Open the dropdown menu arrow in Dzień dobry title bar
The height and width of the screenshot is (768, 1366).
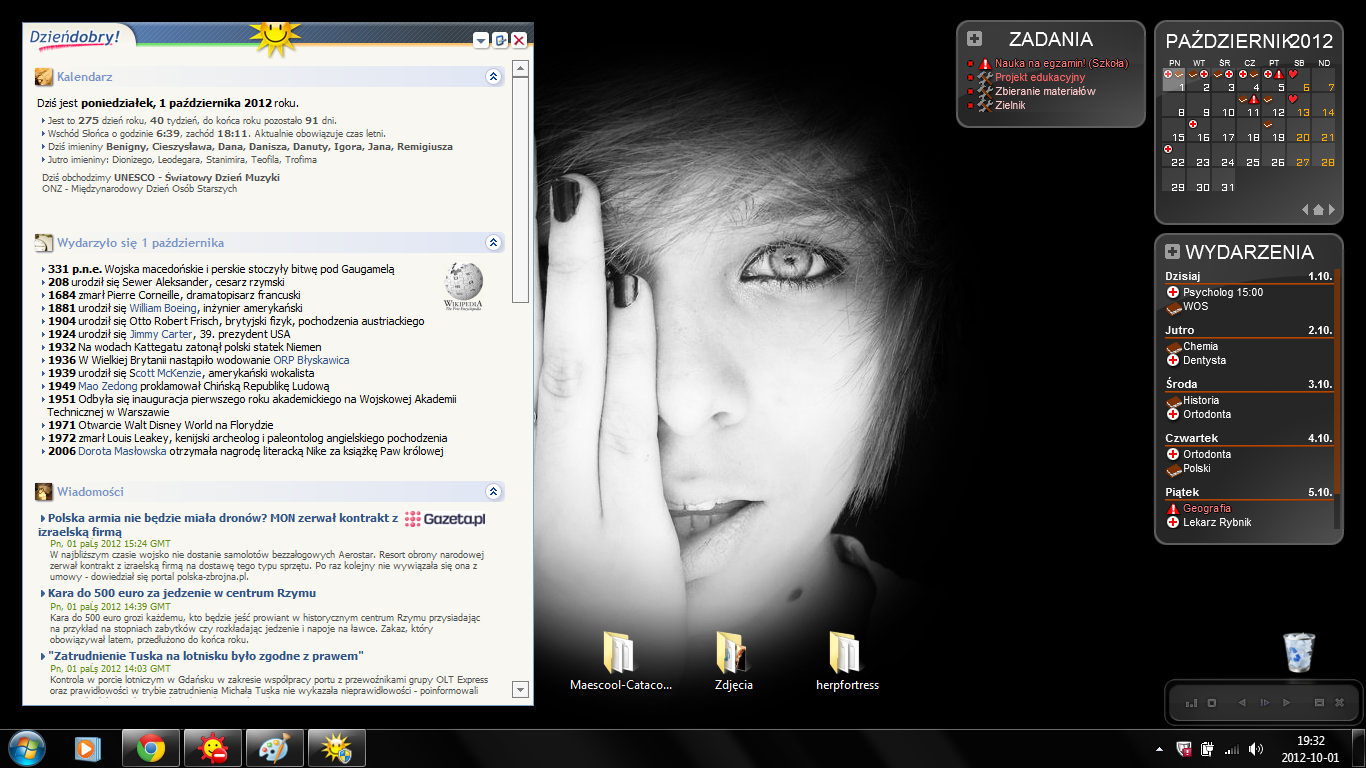(481, 40)
